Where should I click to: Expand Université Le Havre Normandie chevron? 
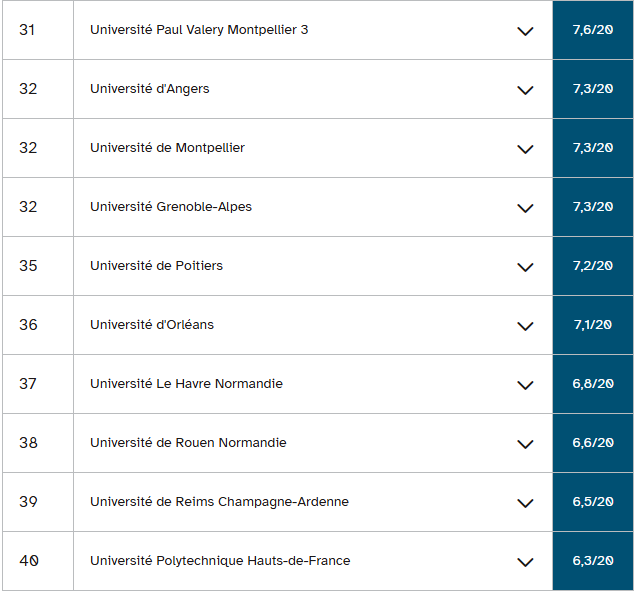point(525,385)
